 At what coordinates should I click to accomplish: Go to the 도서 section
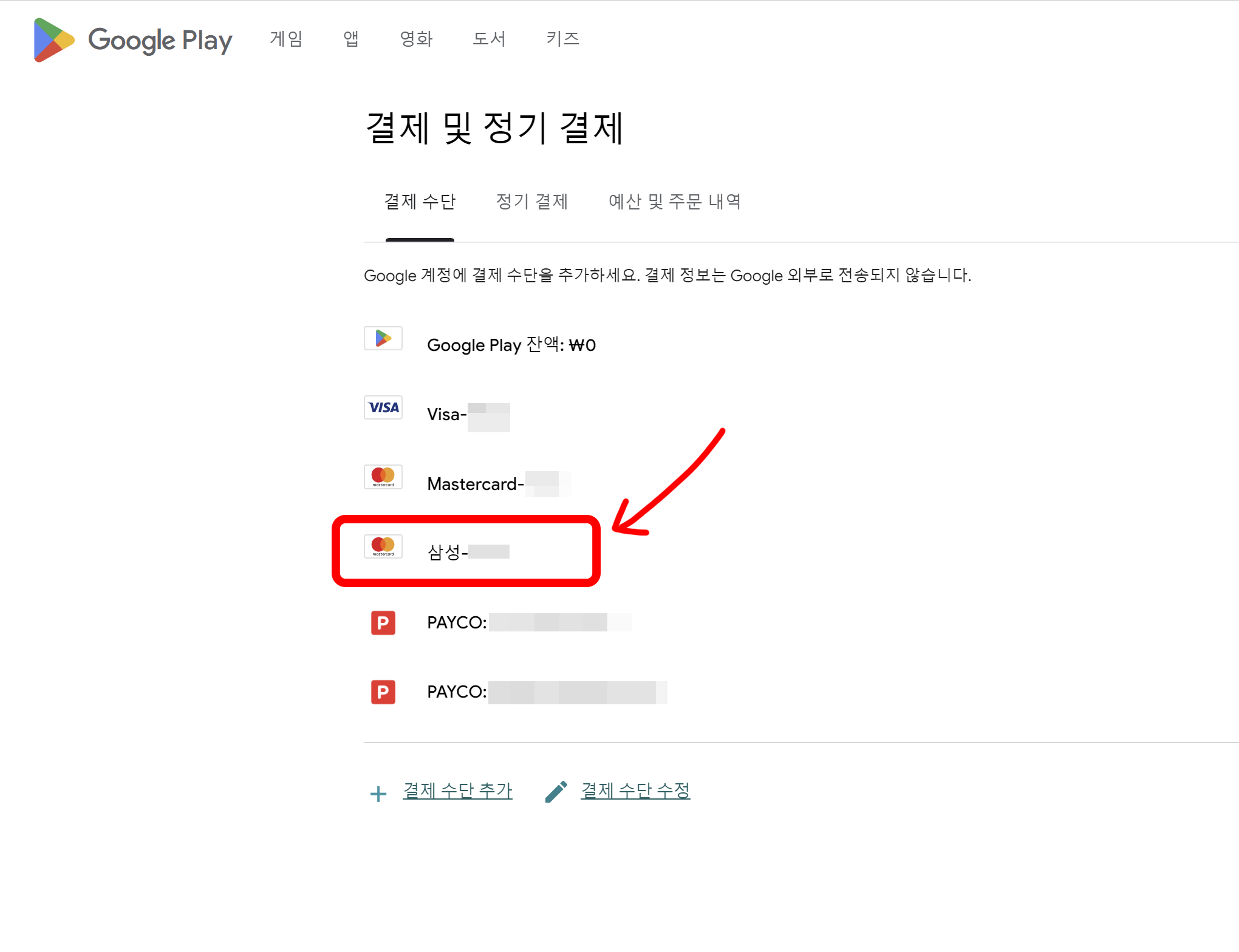coord(489,39)
